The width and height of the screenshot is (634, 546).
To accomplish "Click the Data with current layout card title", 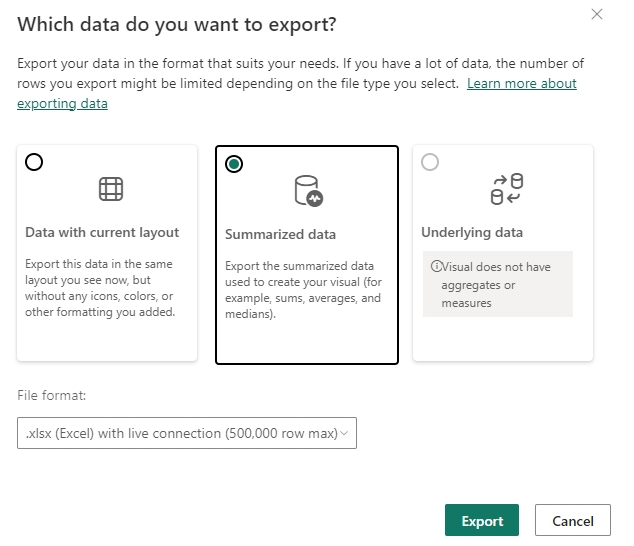I will click(x=102, y=232).
